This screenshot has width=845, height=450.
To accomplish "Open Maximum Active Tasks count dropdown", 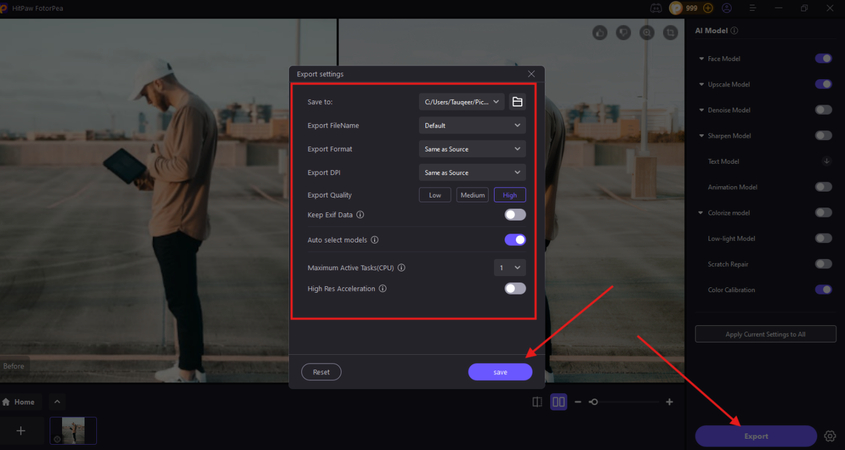I will 510,268.
